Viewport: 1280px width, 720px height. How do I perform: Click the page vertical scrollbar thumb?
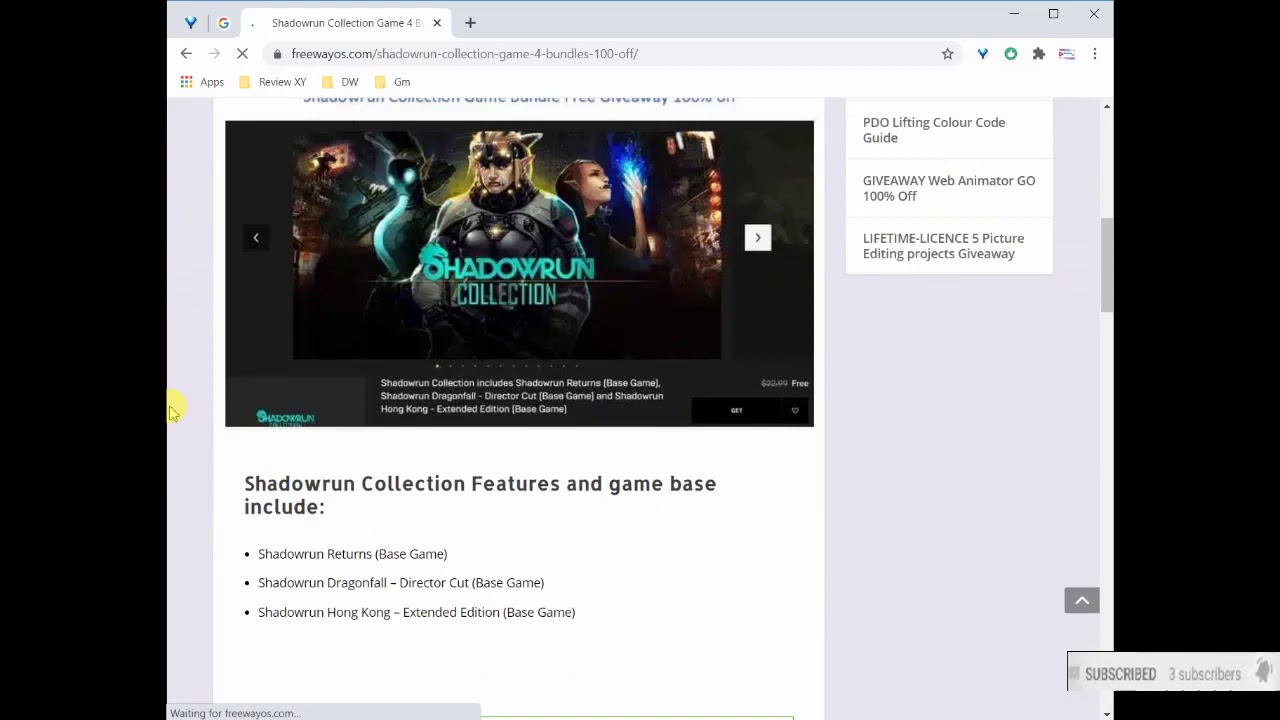[1107, 265]
